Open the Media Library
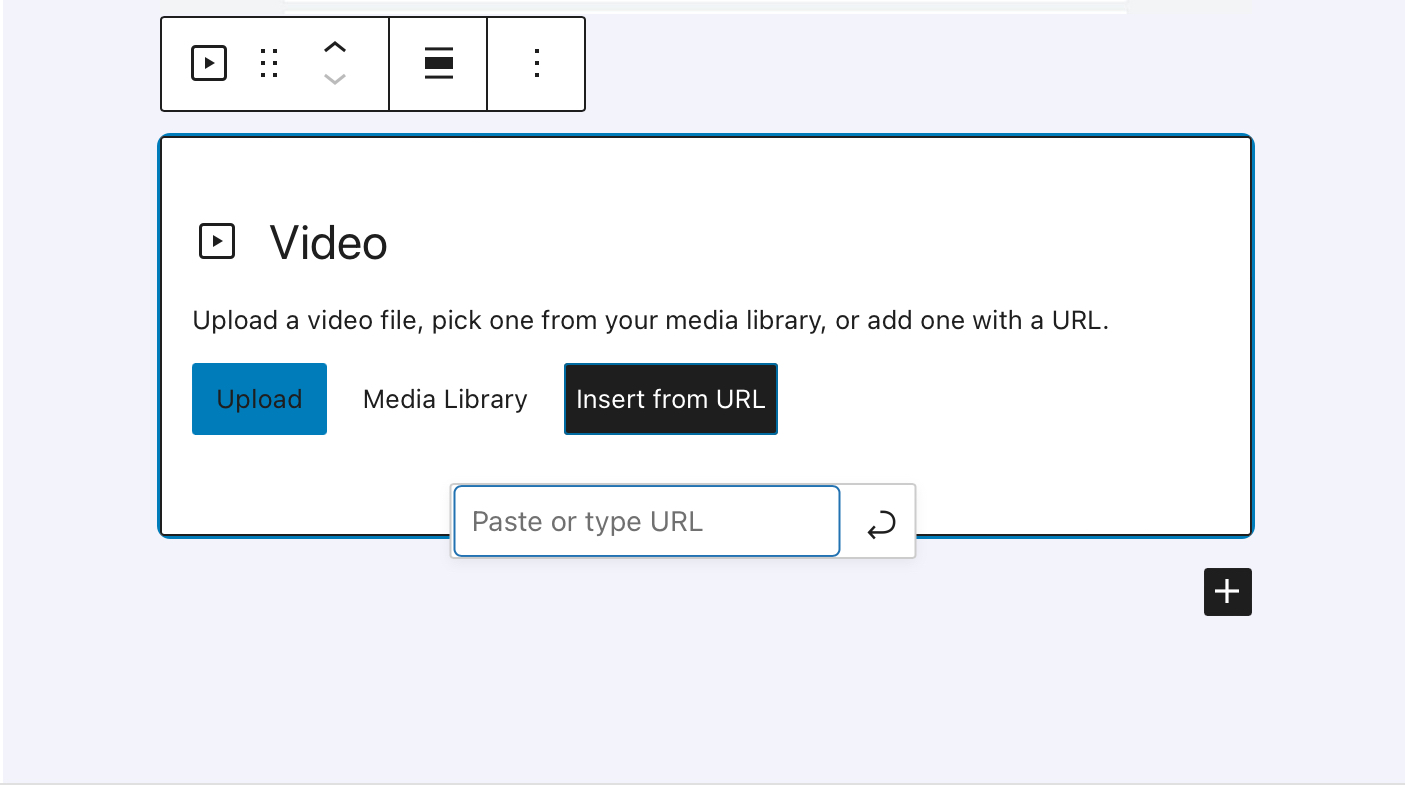This screenshot has height=785, width=1405. tap(445, 399)
